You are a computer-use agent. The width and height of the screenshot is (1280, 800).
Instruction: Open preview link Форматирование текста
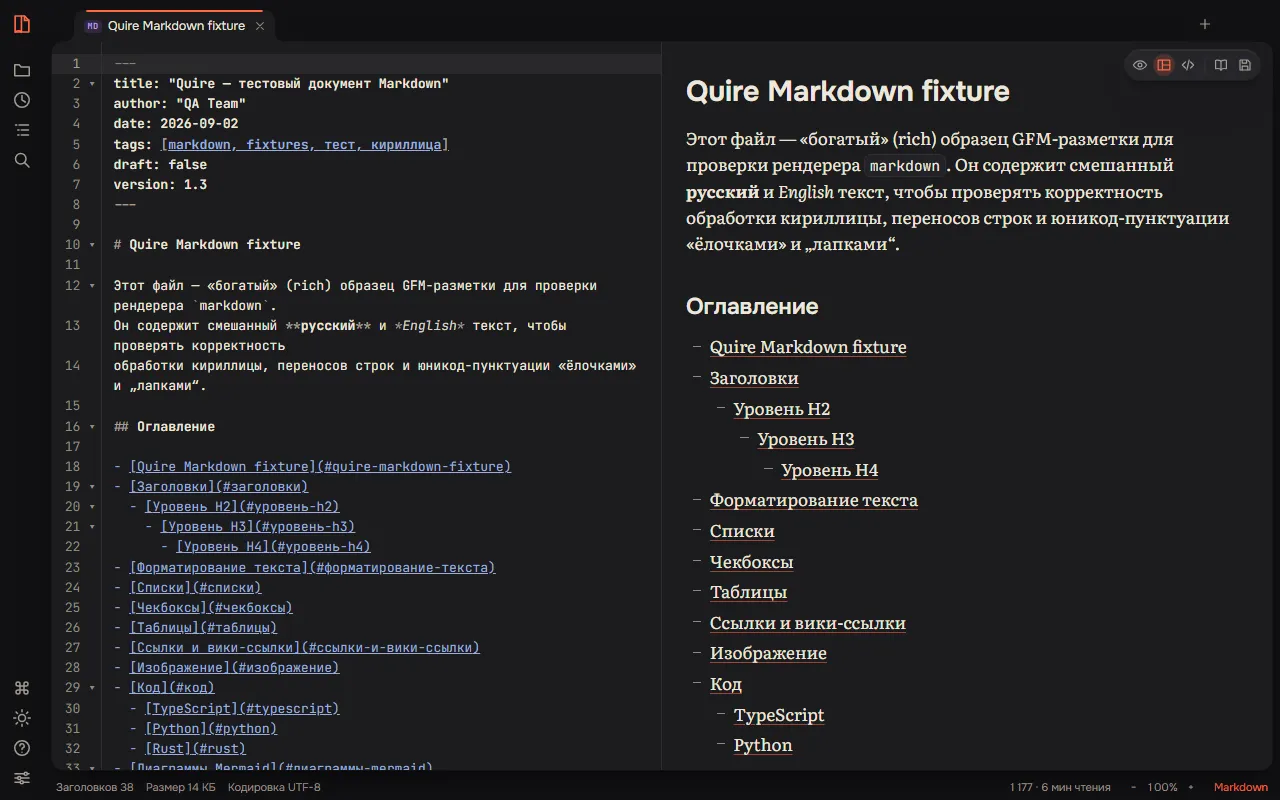click(x=814, y=500)
